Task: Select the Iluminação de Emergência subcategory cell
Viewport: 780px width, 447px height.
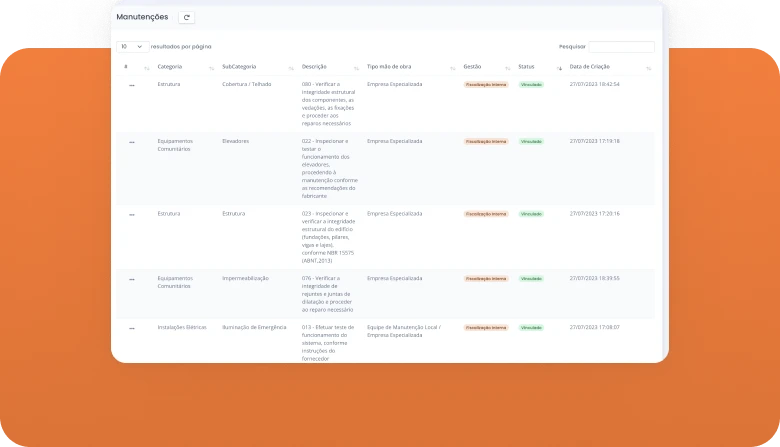Action: (x=254, y=327)
